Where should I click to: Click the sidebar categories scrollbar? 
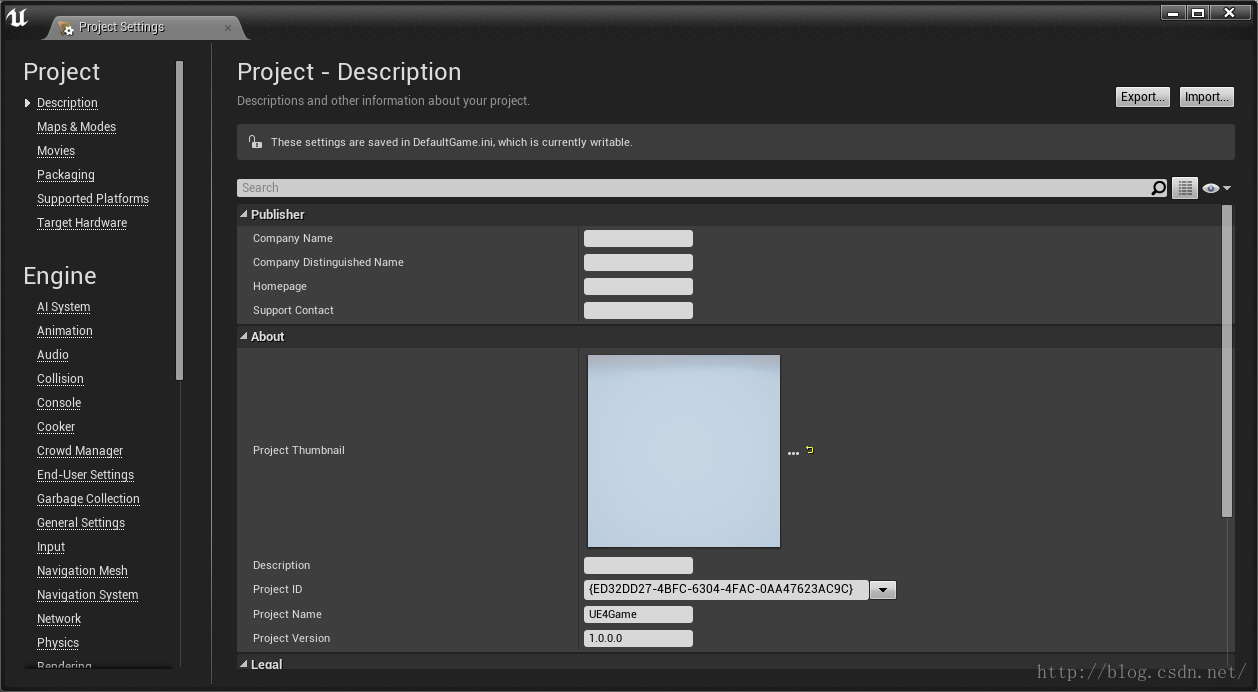click(x=179, y=220)
